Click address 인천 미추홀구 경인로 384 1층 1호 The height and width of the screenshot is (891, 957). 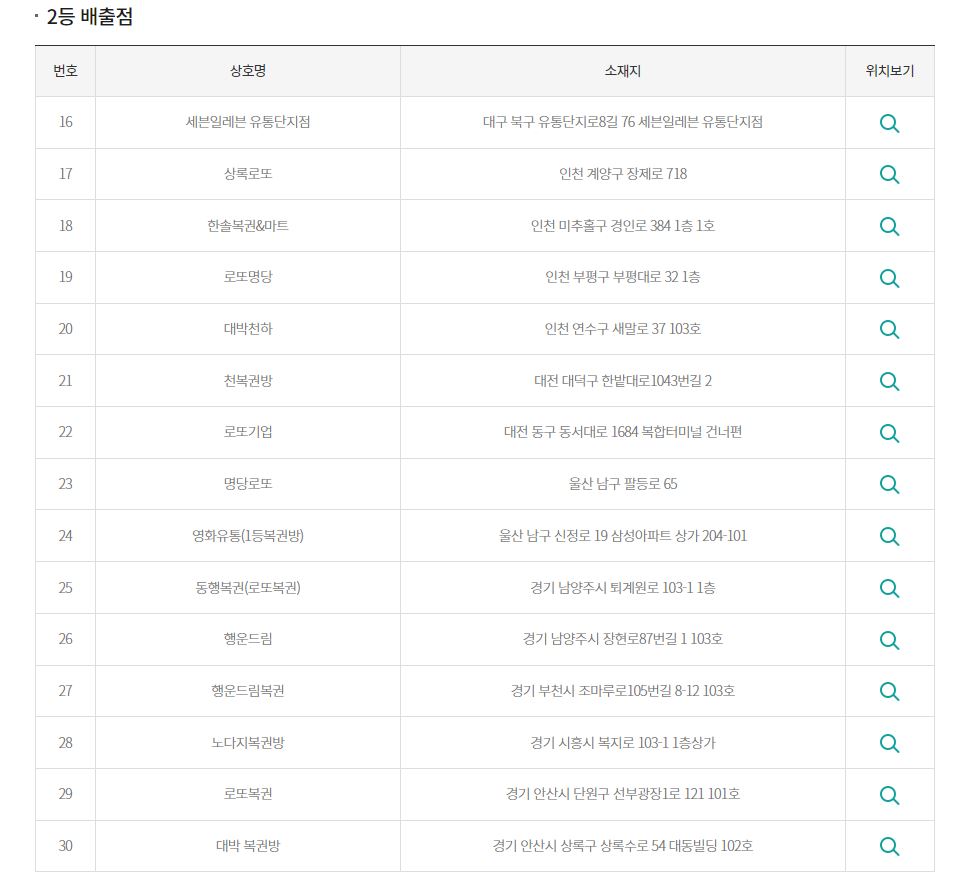(623, 226)
